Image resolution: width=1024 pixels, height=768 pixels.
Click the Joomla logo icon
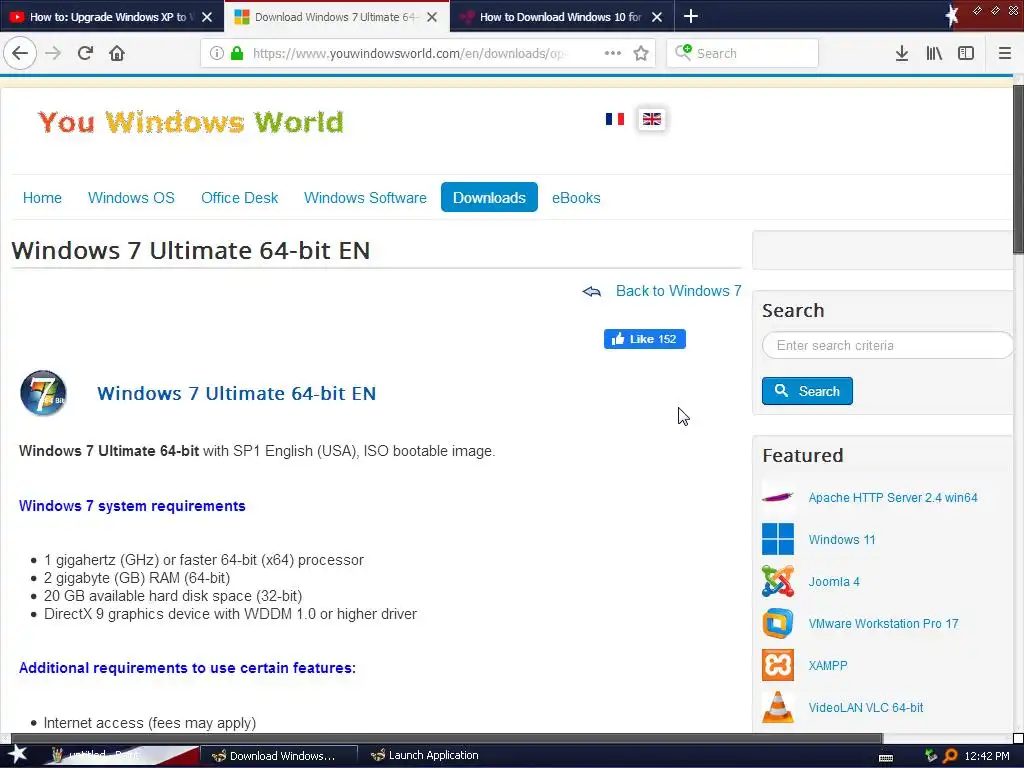(778, 581)
